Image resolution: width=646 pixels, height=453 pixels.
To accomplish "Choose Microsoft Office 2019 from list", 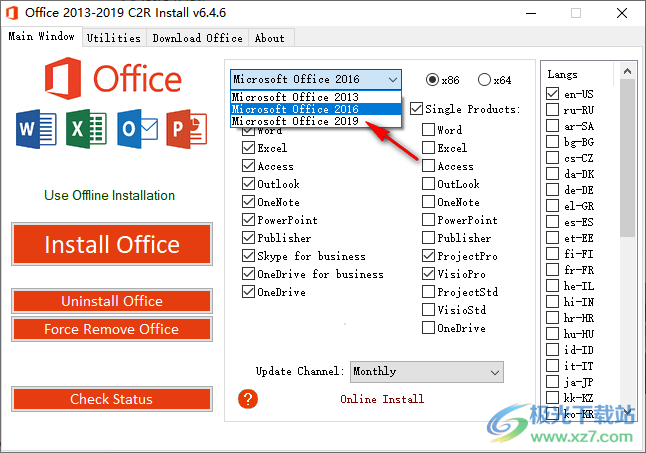I will coord(316,121).
